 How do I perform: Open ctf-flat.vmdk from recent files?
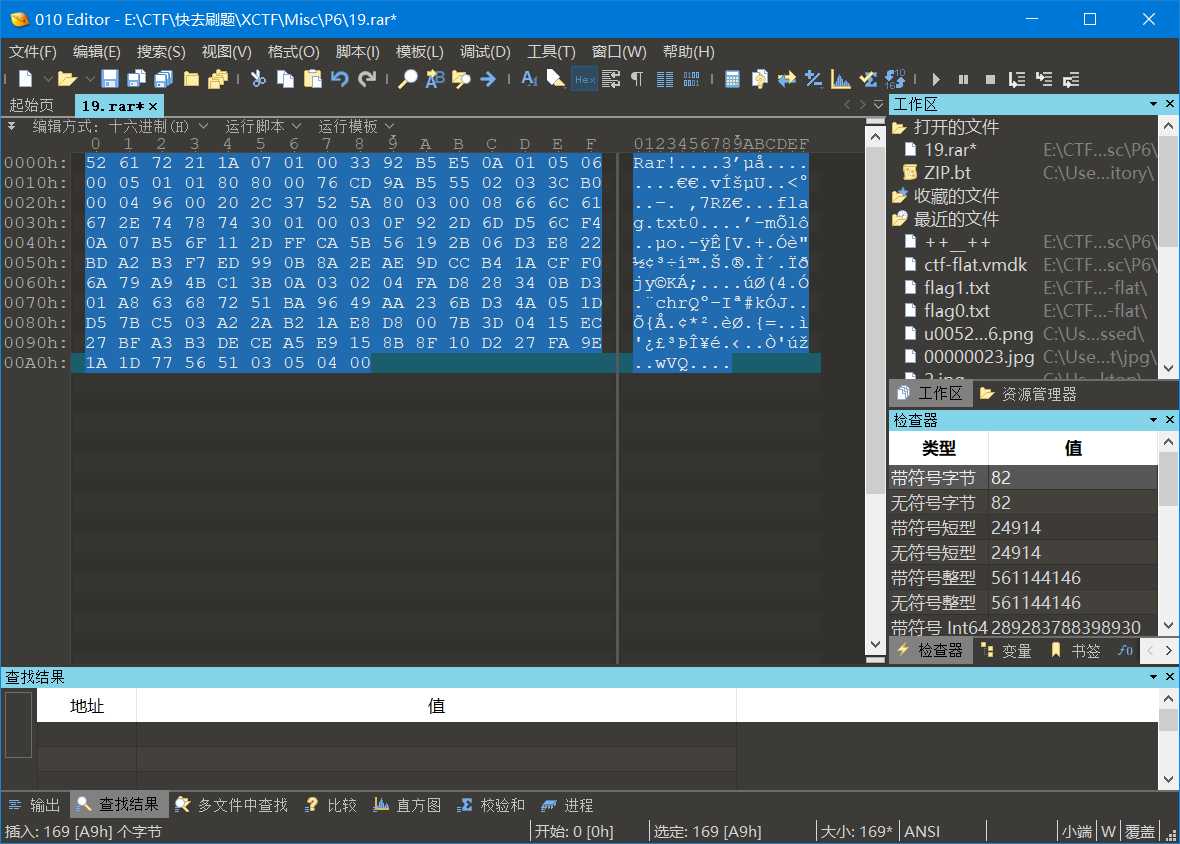pos(975,265)
